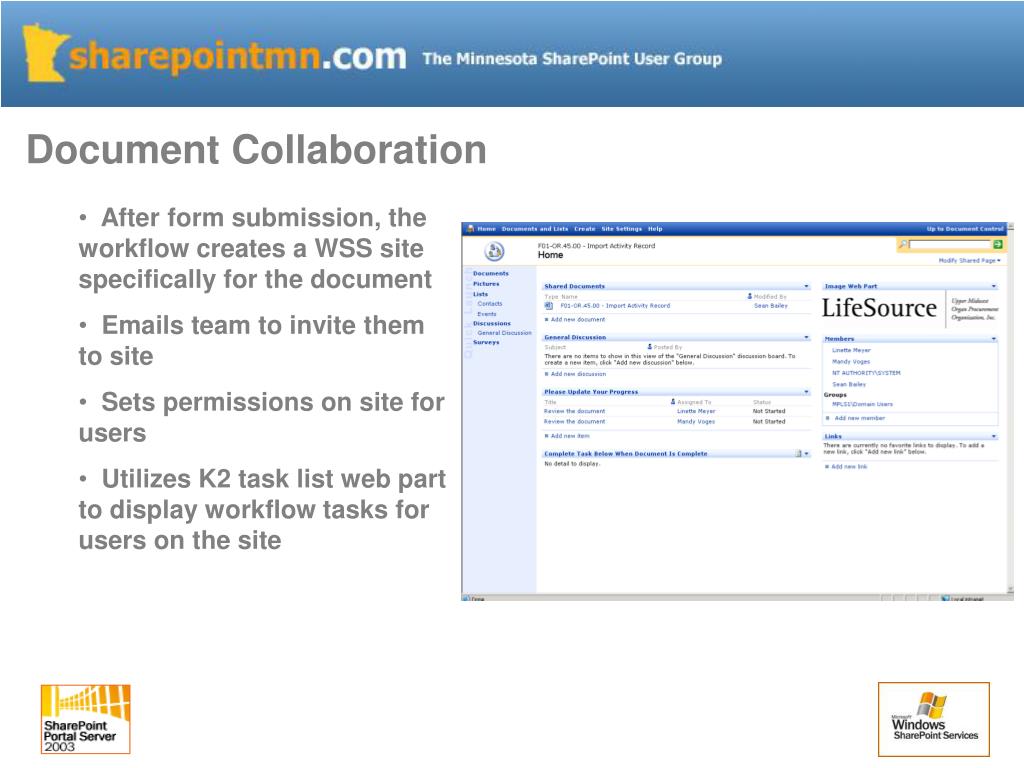Open the Help menu item
Viewport: 1024px width, 768px height.
(x=655, y=229)
